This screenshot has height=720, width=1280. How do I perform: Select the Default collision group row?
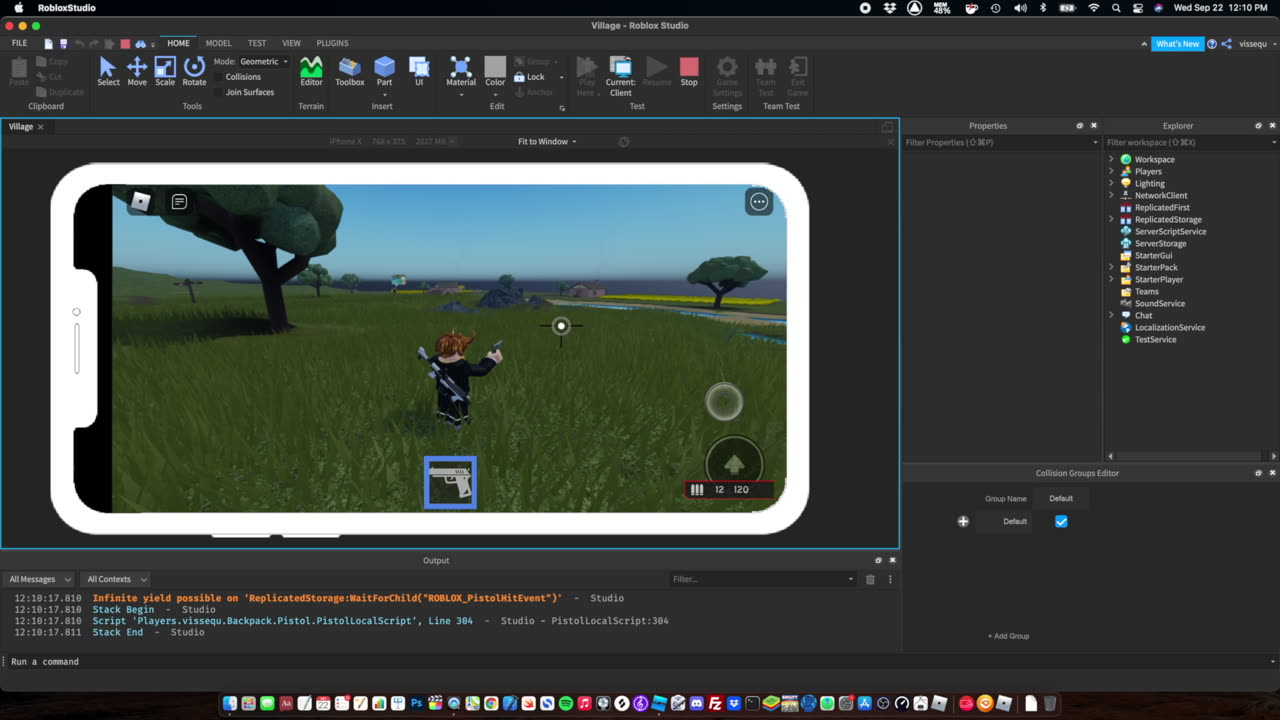[1015, 521]
